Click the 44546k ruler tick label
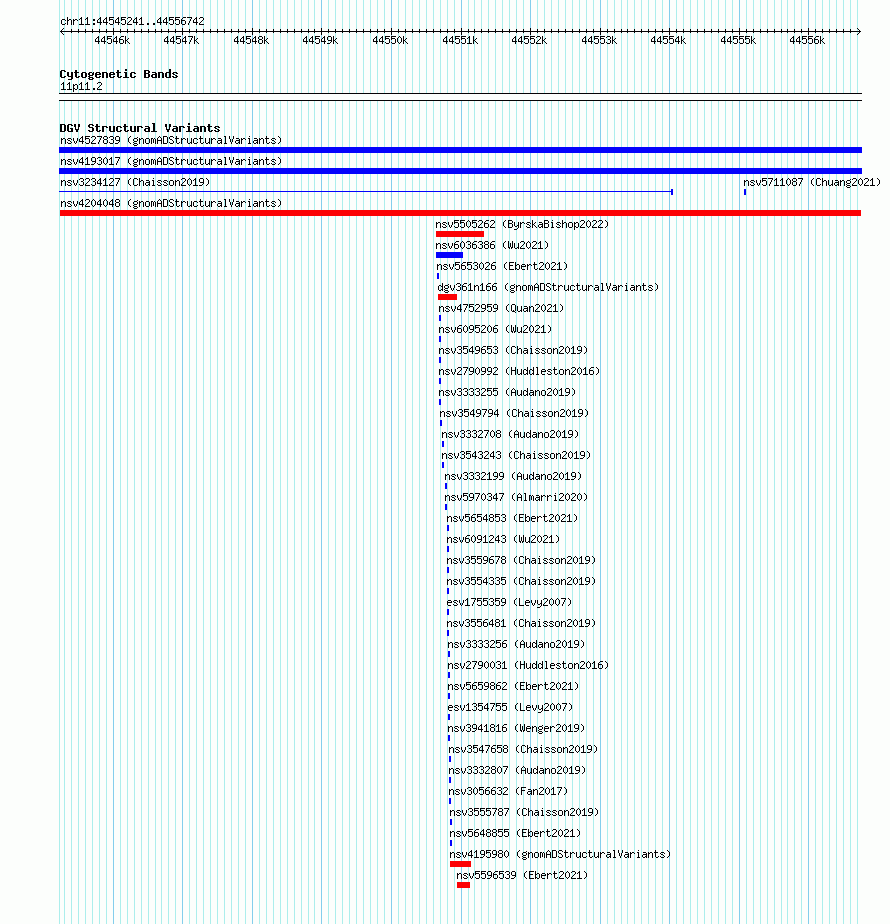Viewport: 890px width, 924px height. pyautogui.click(x=112, y=40)
